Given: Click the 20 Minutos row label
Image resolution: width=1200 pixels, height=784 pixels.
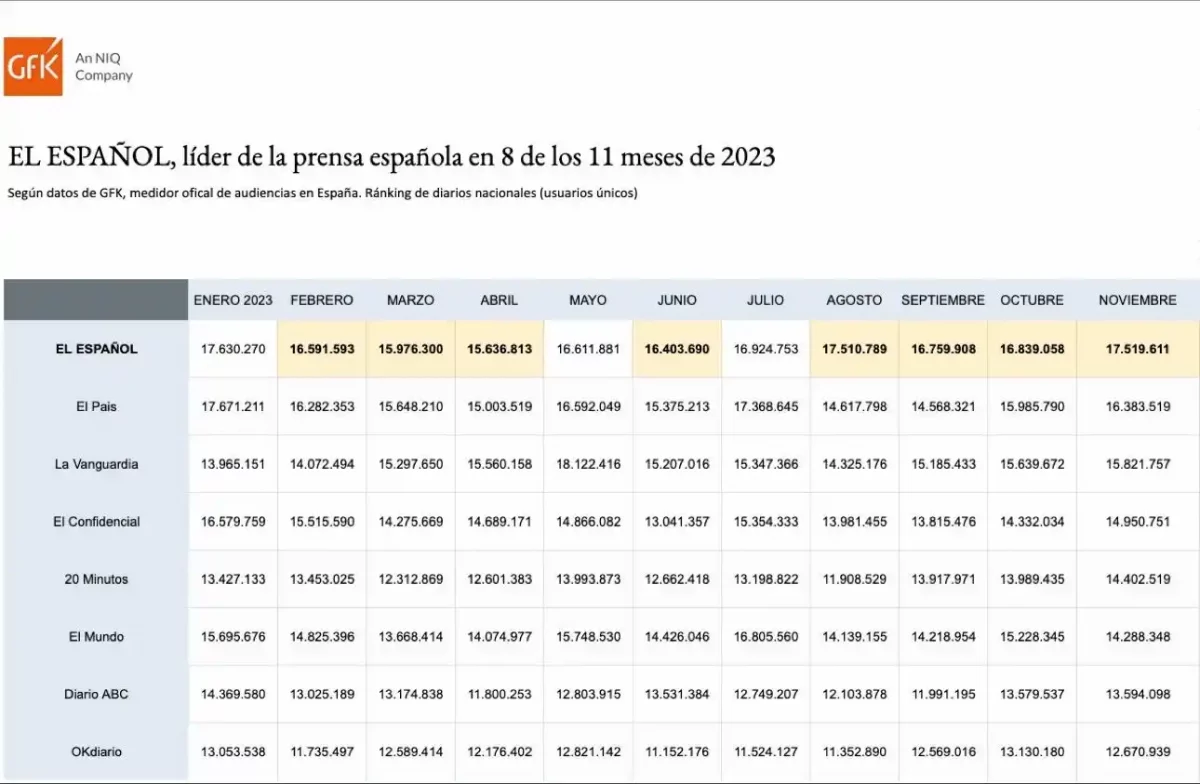Looking at the screenshot, I should (x=97, y=579).
